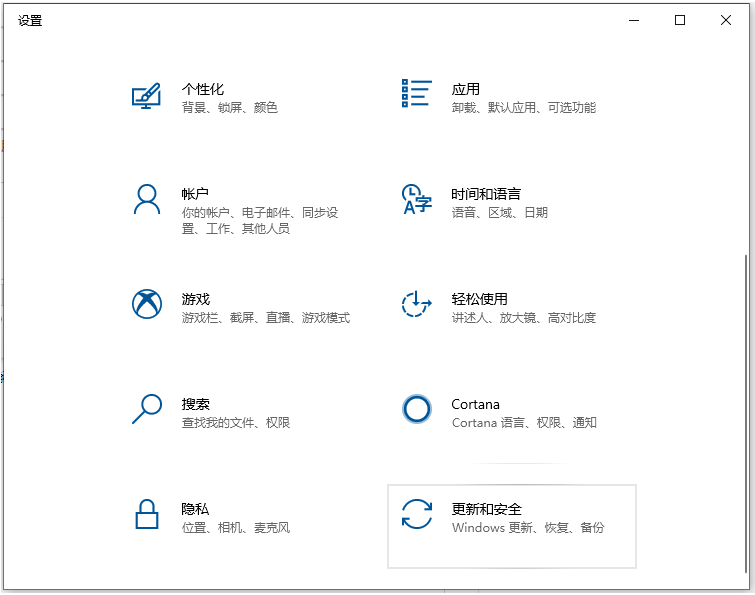Minimize the 设置 window
Viewport: 755px width, 595px height.
(x=634, y=20)
